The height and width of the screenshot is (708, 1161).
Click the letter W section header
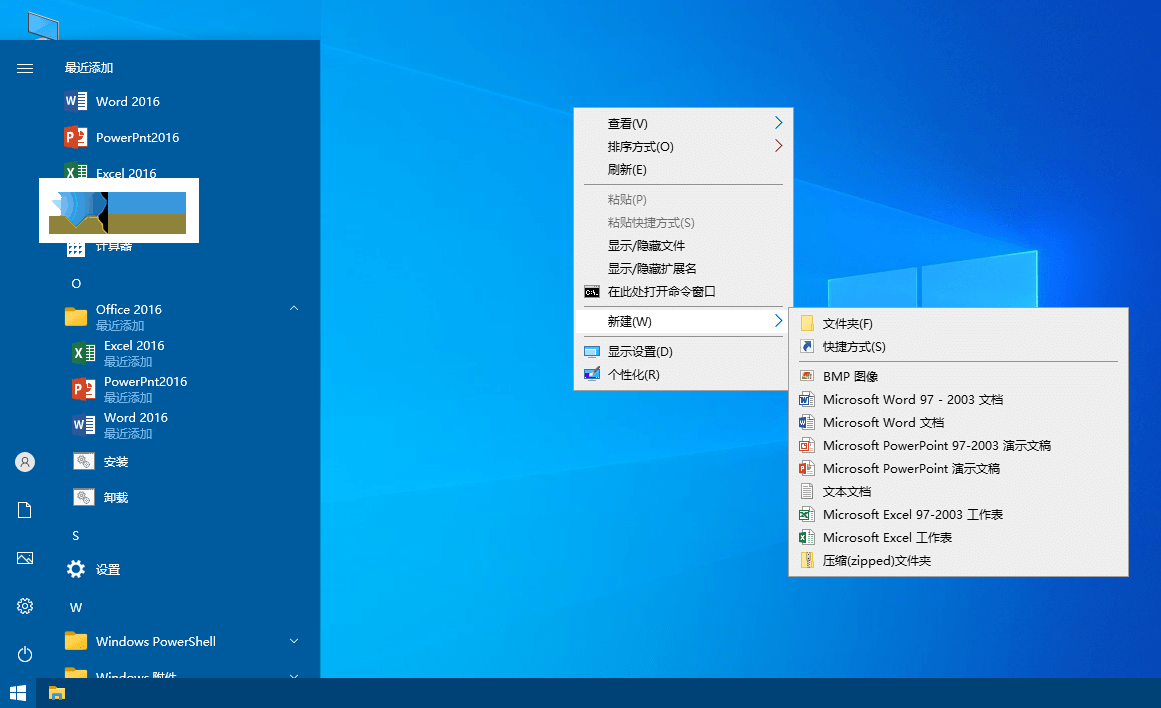point(76,607)
